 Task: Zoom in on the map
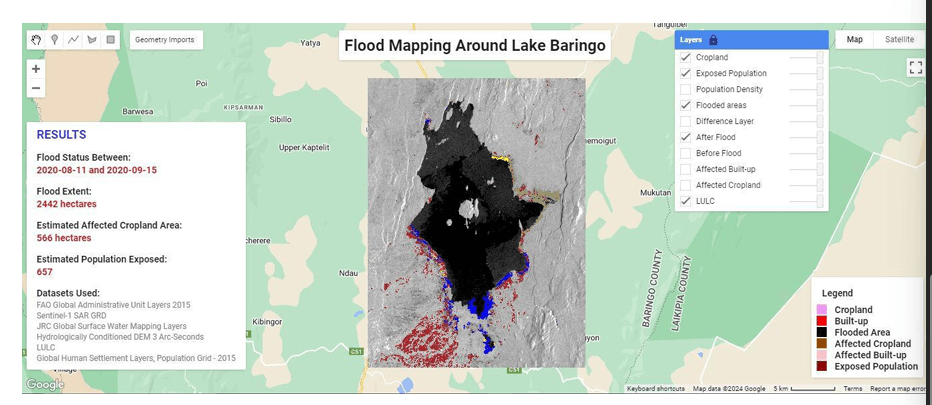[x=36, y=69]
